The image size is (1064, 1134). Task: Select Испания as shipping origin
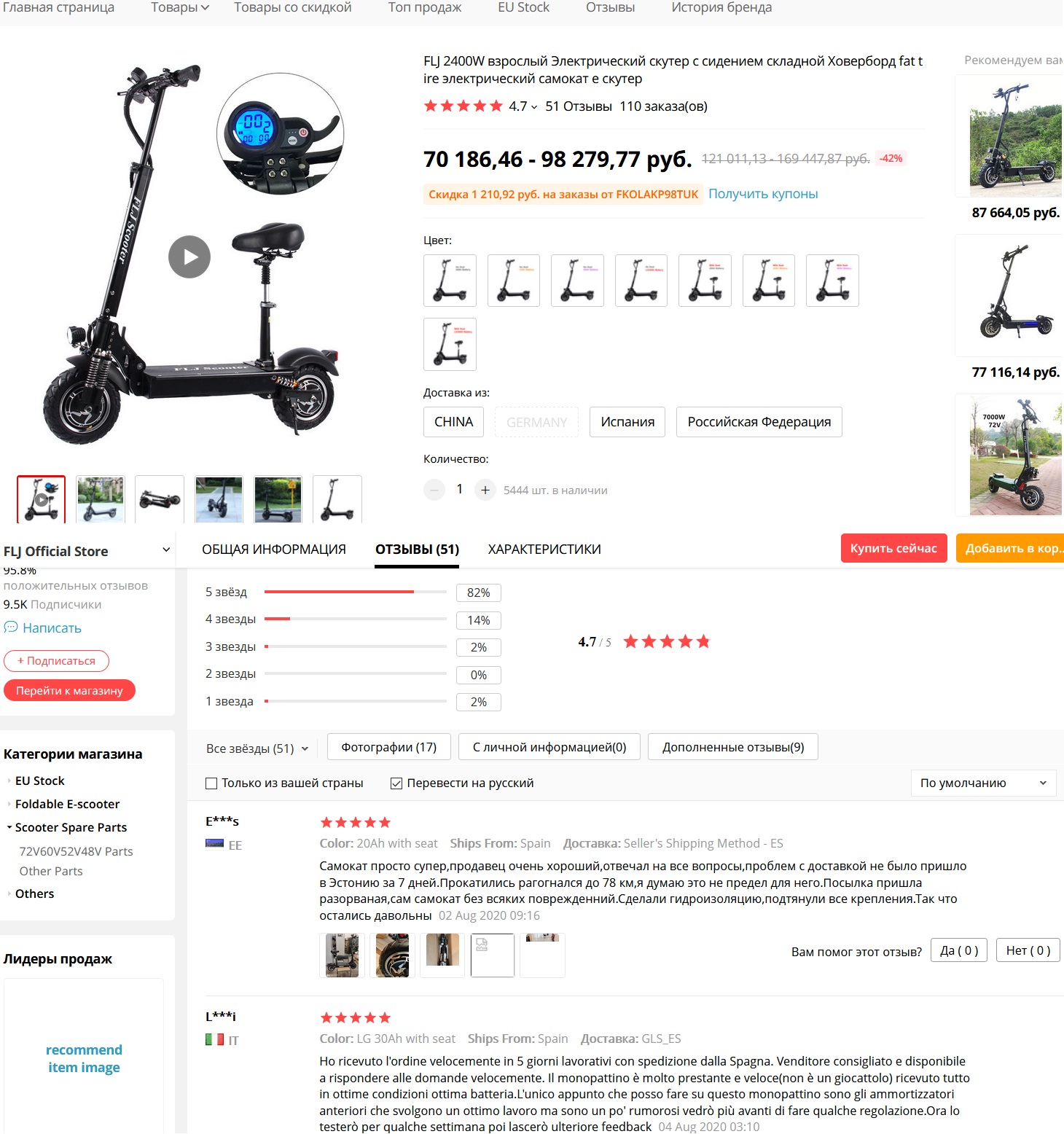pos(627,422)
